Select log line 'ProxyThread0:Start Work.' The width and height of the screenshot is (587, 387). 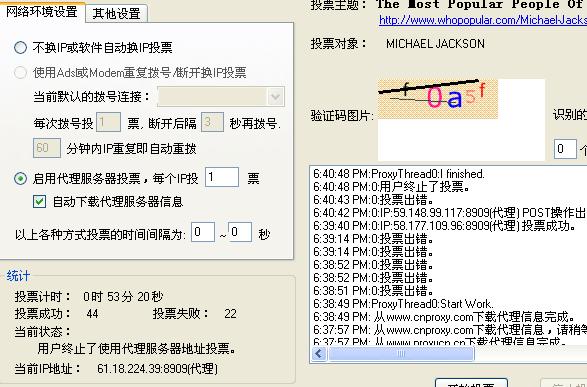[404, 304]
